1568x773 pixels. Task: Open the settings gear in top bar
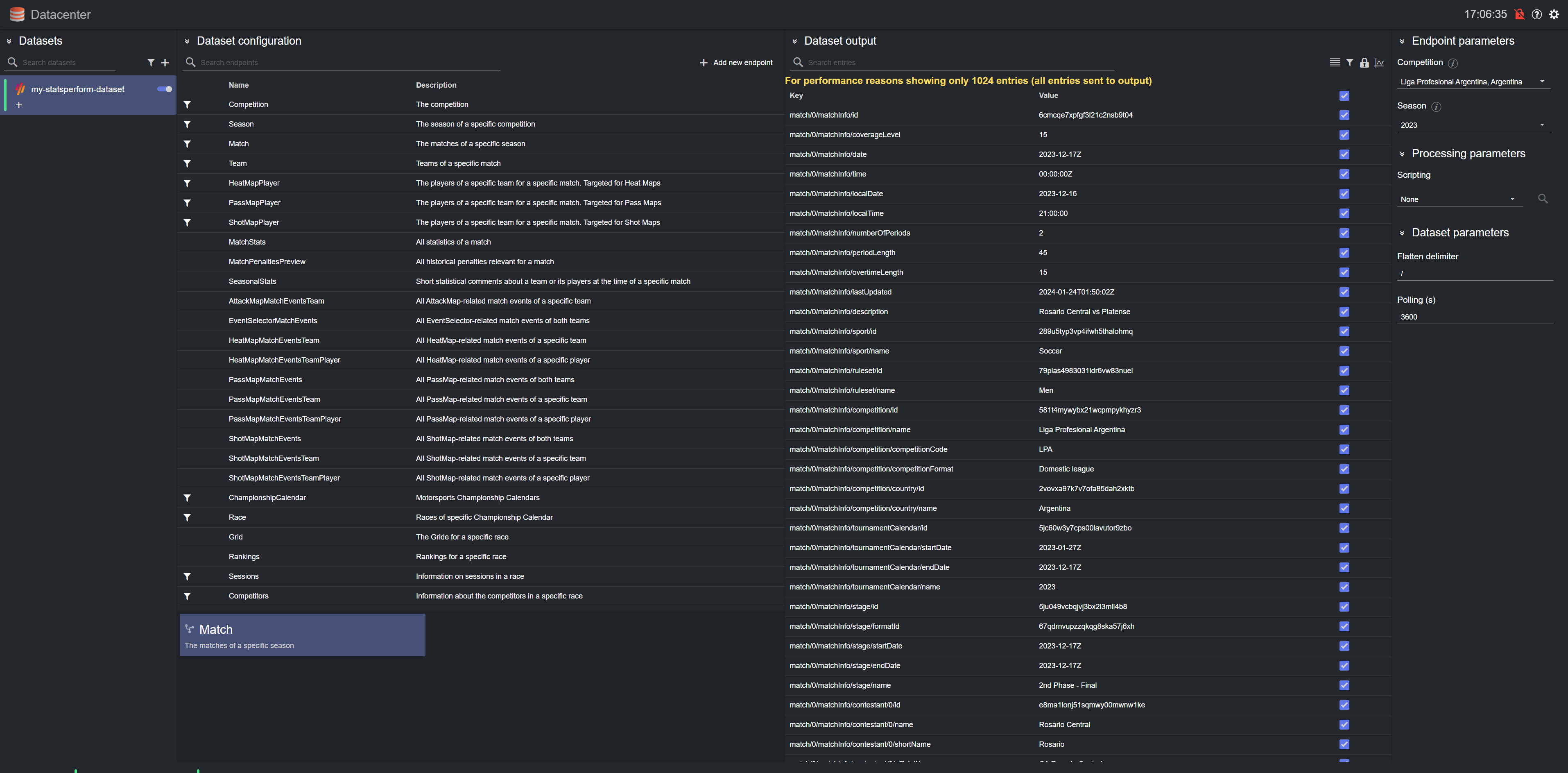(1554, 15)
